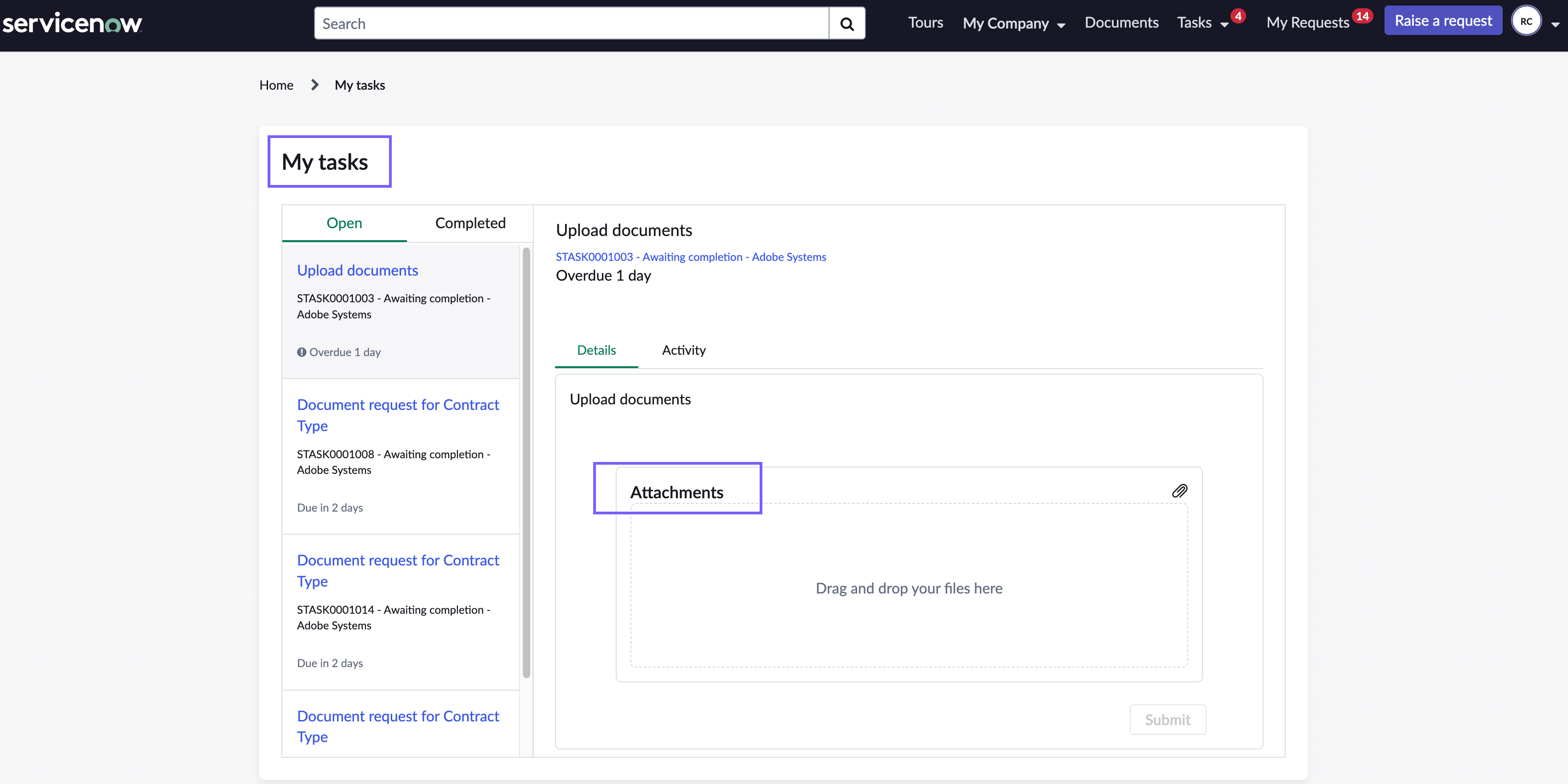The width and height of the screenshot is (1568, 784).
Task: Open Document request task STASK0001014
Action: click(x=398, y=570)
